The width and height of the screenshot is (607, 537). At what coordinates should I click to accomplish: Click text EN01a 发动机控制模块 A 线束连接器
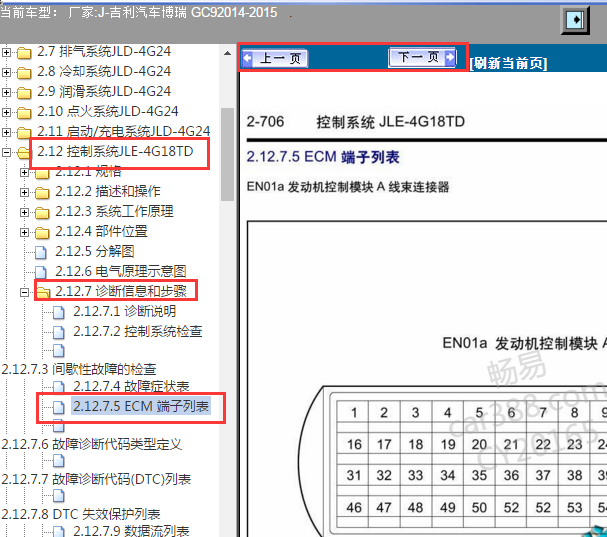click(348, 187)
